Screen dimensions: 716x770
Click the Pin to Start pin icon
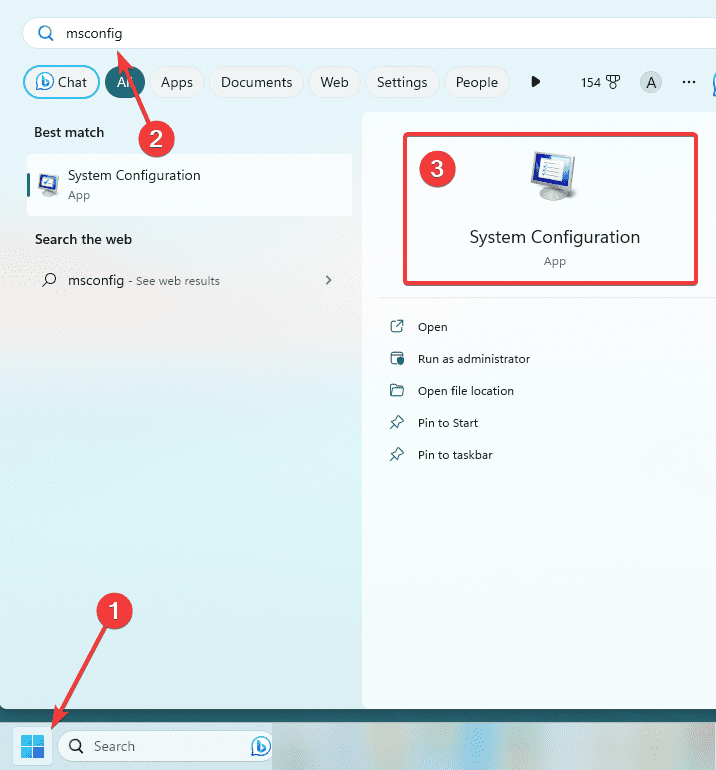pos(397,422)
